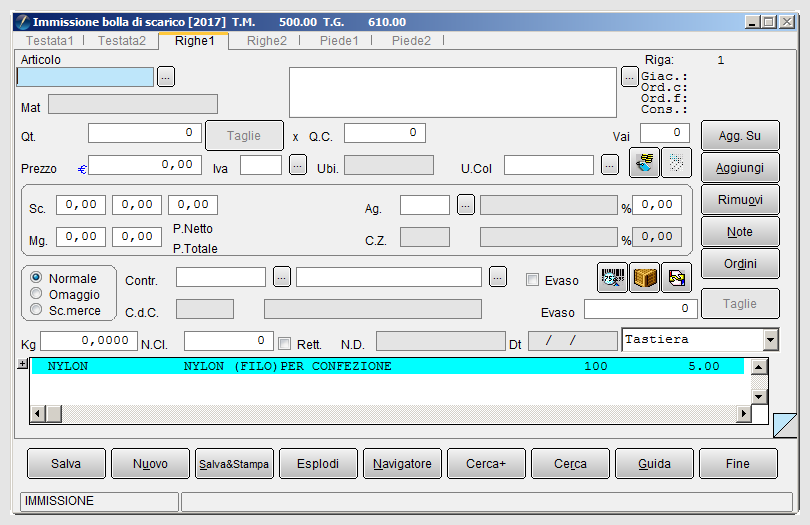Click the price tag labels icon

pyautogui.click(x=644, y=163)
